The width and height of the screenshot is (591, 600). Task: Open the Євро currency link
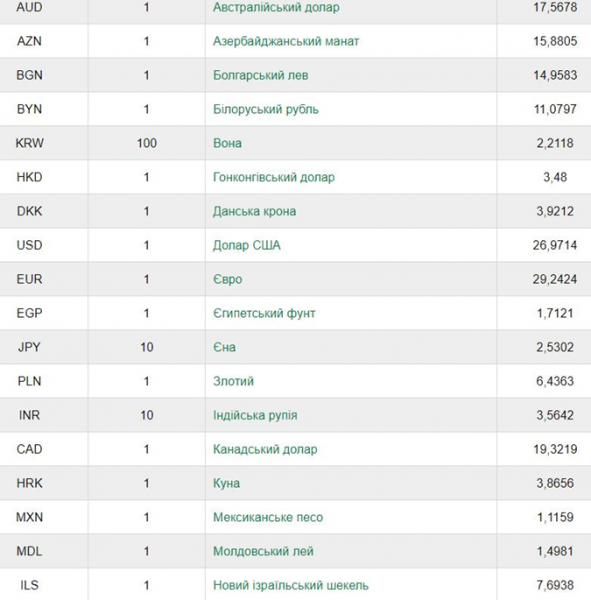(228, 279)
